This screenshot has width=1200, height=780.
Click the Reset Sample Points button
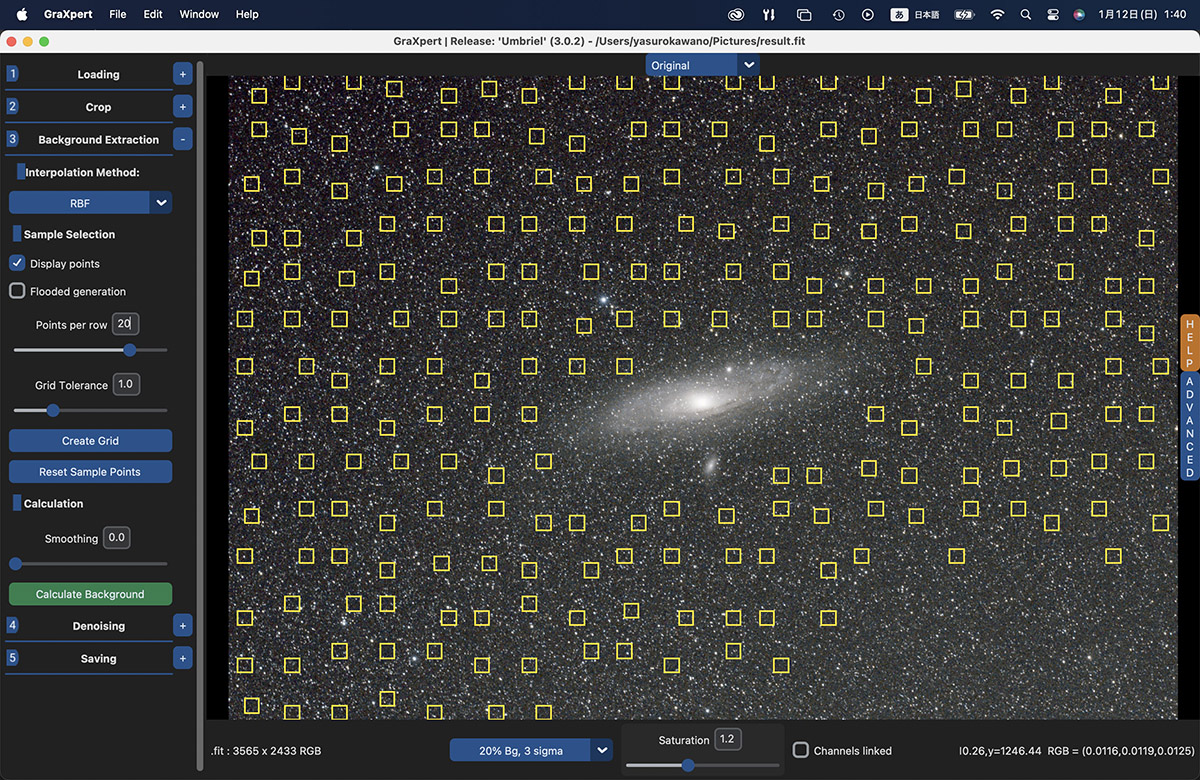tap(90, 471)
